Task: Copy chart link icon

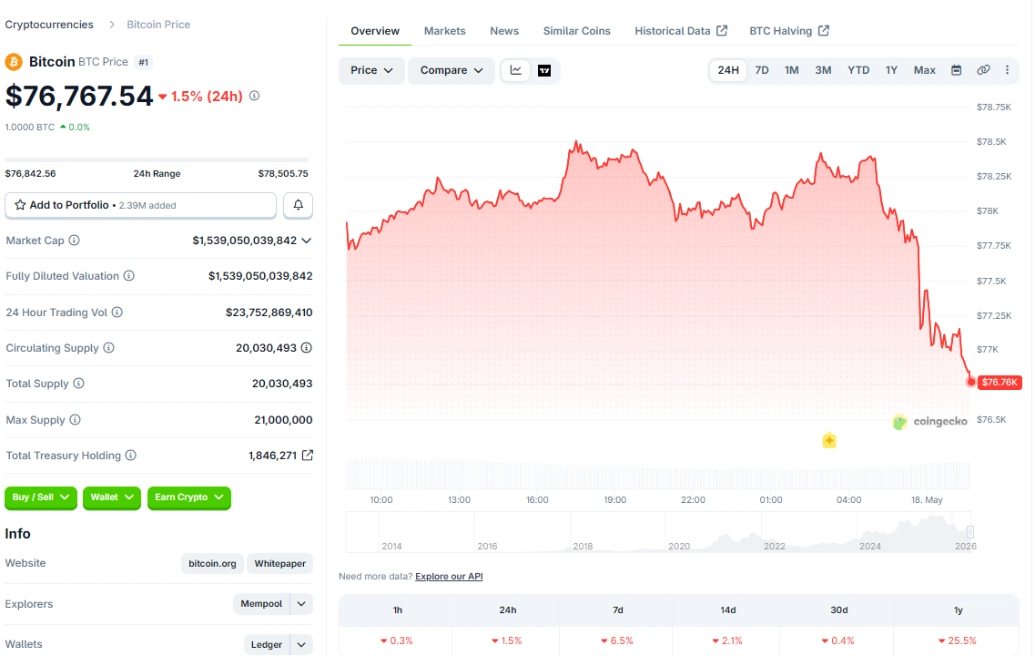Action: pyautogui.click(x=983, y=70)
